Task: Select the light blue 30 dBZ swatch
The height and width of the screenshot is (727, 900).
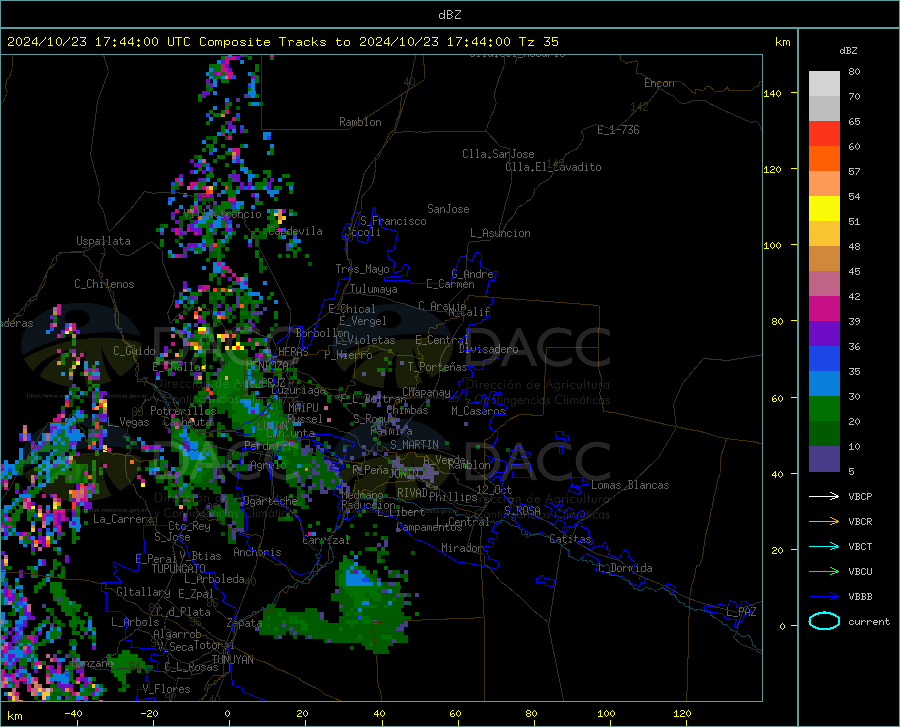Action: tap(824, 384)
